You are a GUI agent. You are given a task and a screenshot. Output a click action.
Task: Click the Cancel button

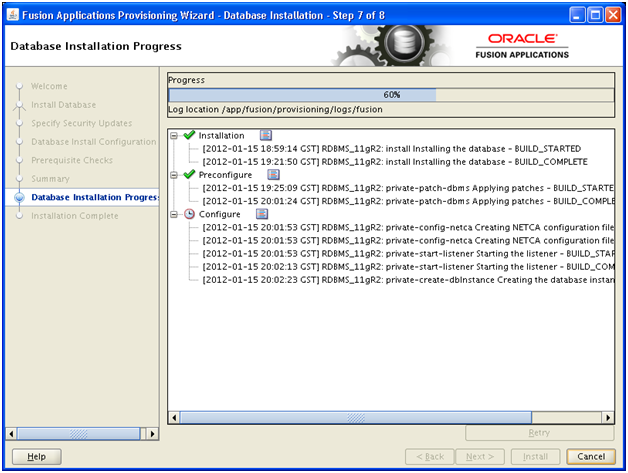click(591, 457)
